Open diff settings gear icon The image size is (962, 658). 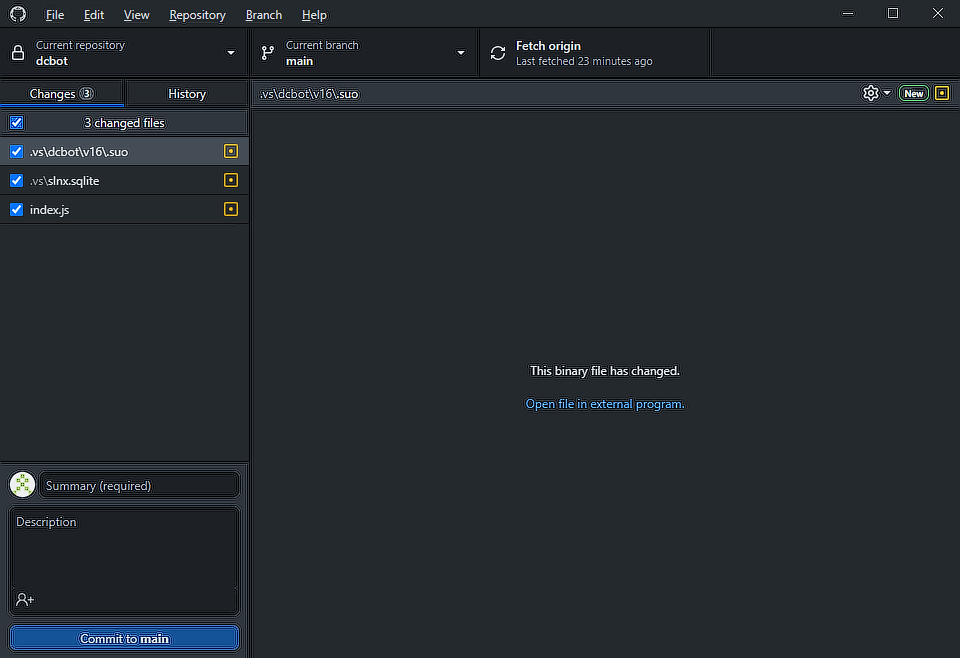click(x=870, y=93)
